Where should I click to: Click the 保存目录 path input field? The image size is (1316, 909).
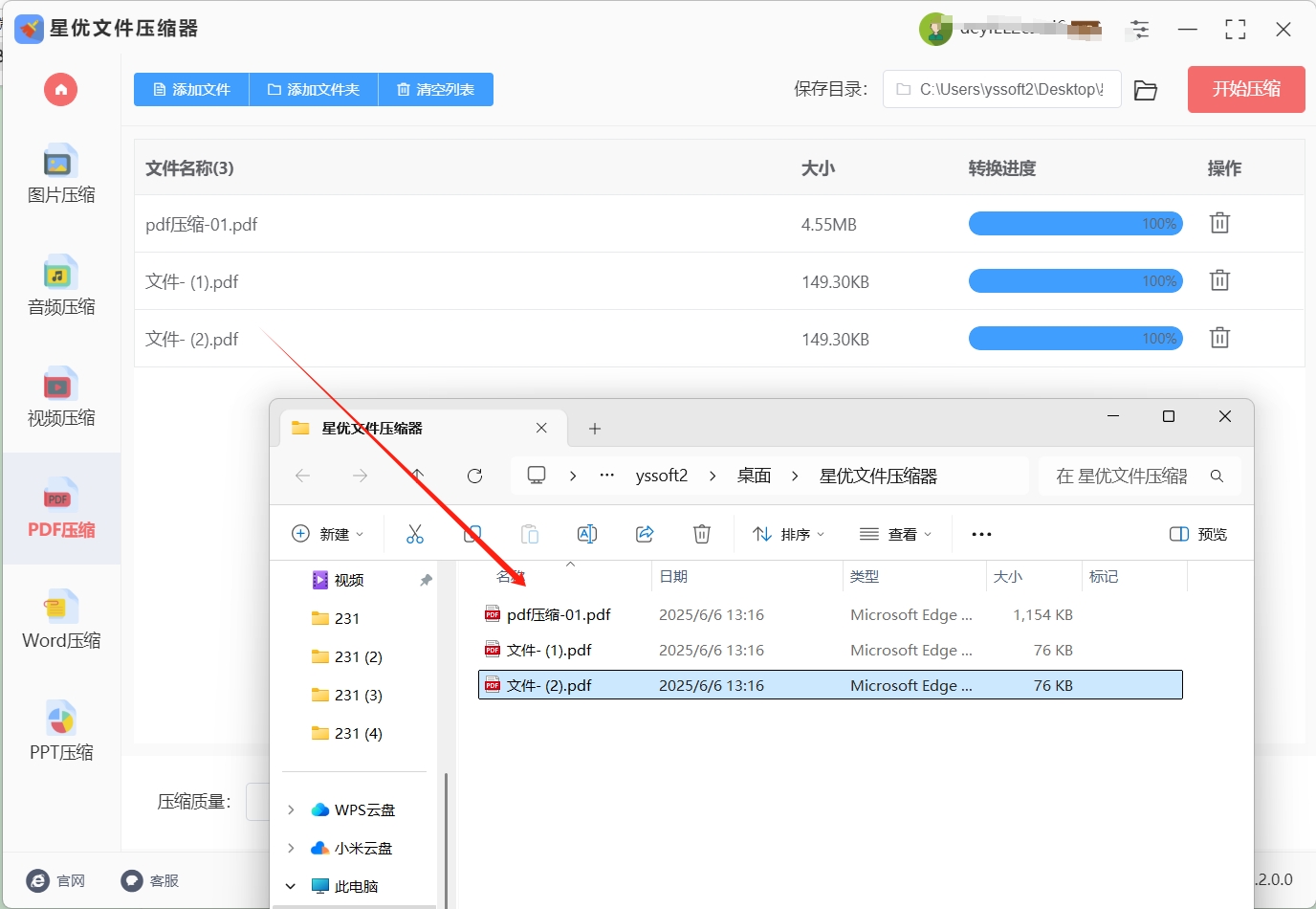pos(1001,89)
